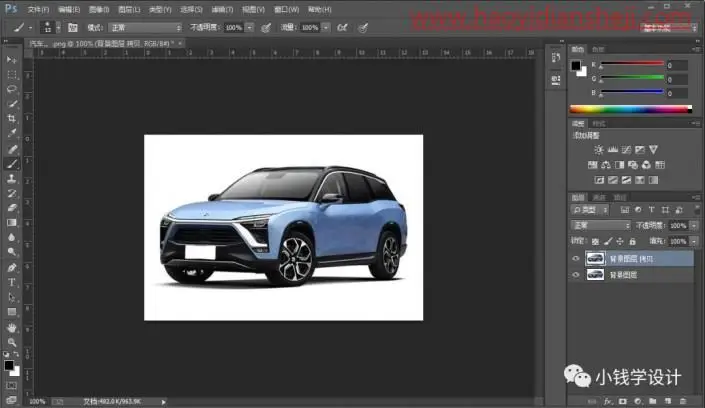Select the Move tool

coord(12,59)
